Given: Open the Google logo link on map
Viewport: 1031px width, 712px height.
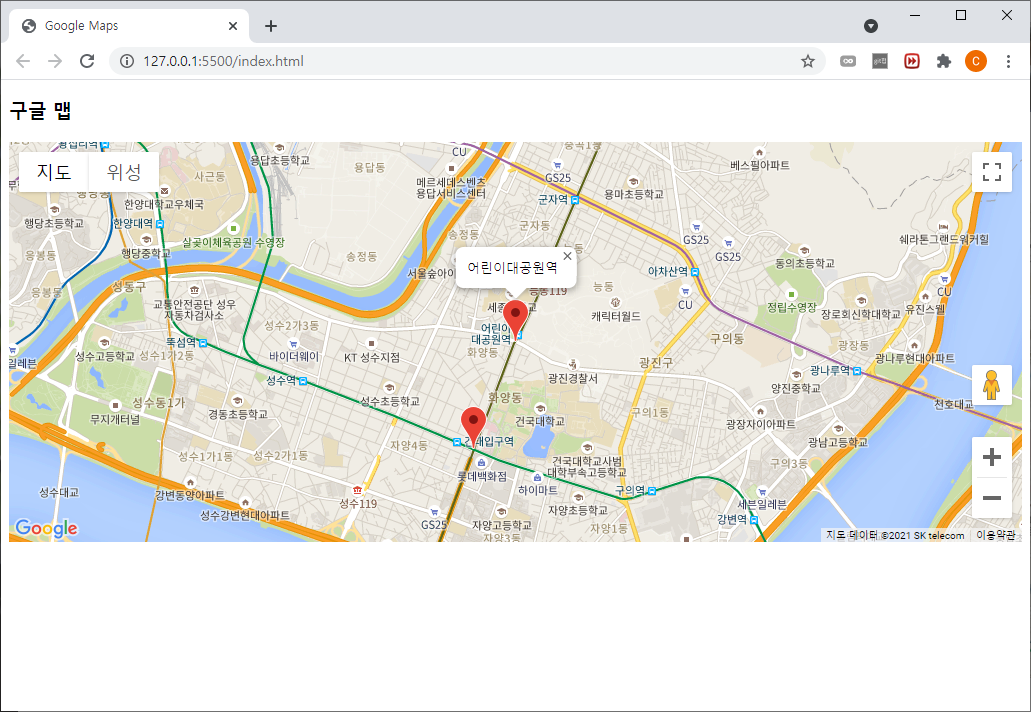Looking at the screenshot, I should pos(46,528).
